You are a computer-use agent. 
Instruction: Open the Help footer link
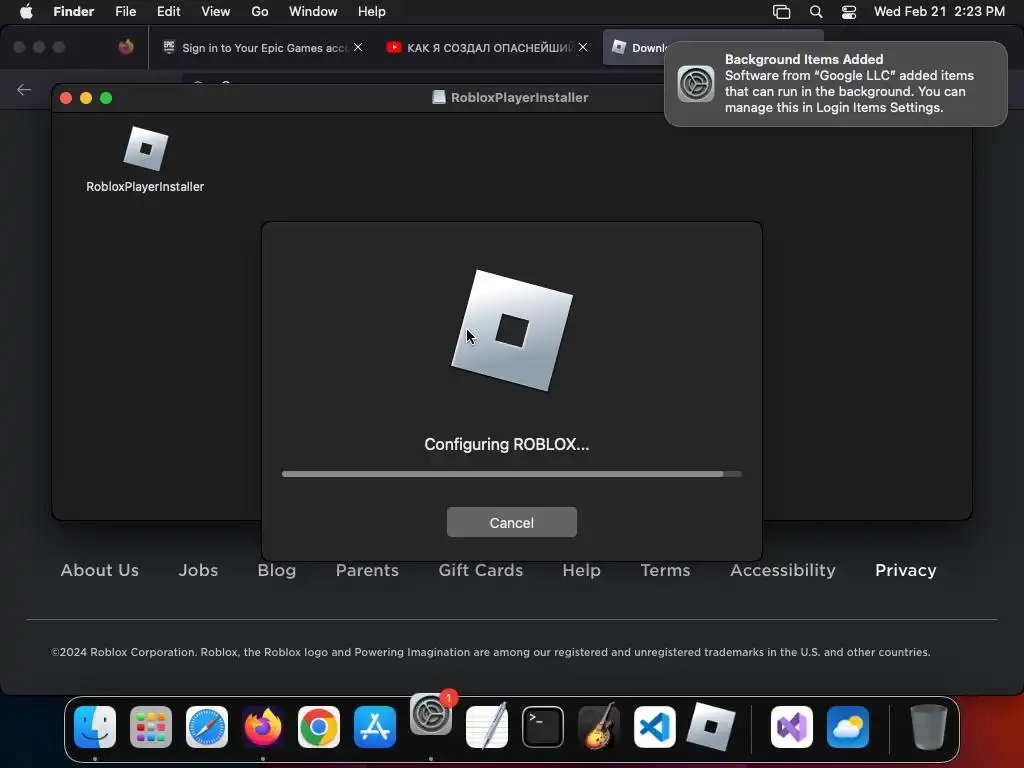581,570
